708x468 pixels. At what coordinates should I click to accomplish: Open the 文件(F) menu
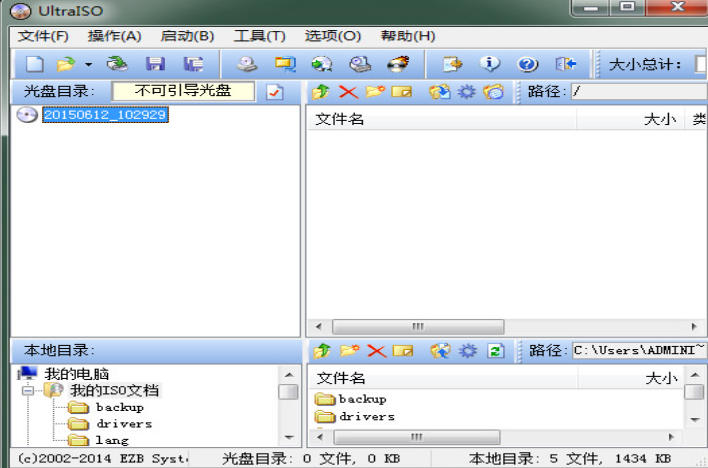click(43, 36)
